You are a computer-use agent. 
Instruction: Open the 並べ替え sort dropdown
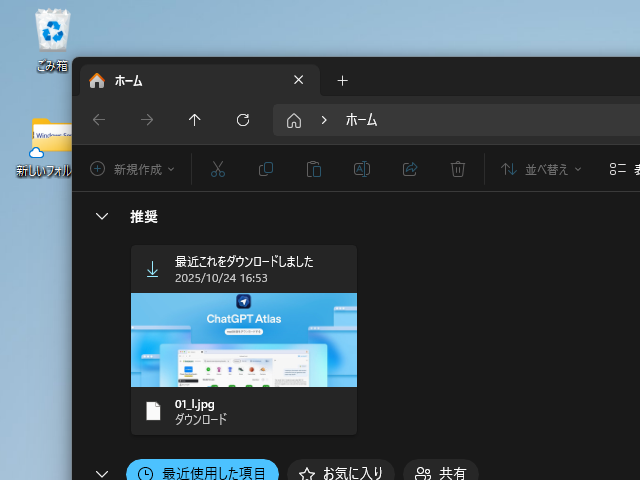point(541,169)
